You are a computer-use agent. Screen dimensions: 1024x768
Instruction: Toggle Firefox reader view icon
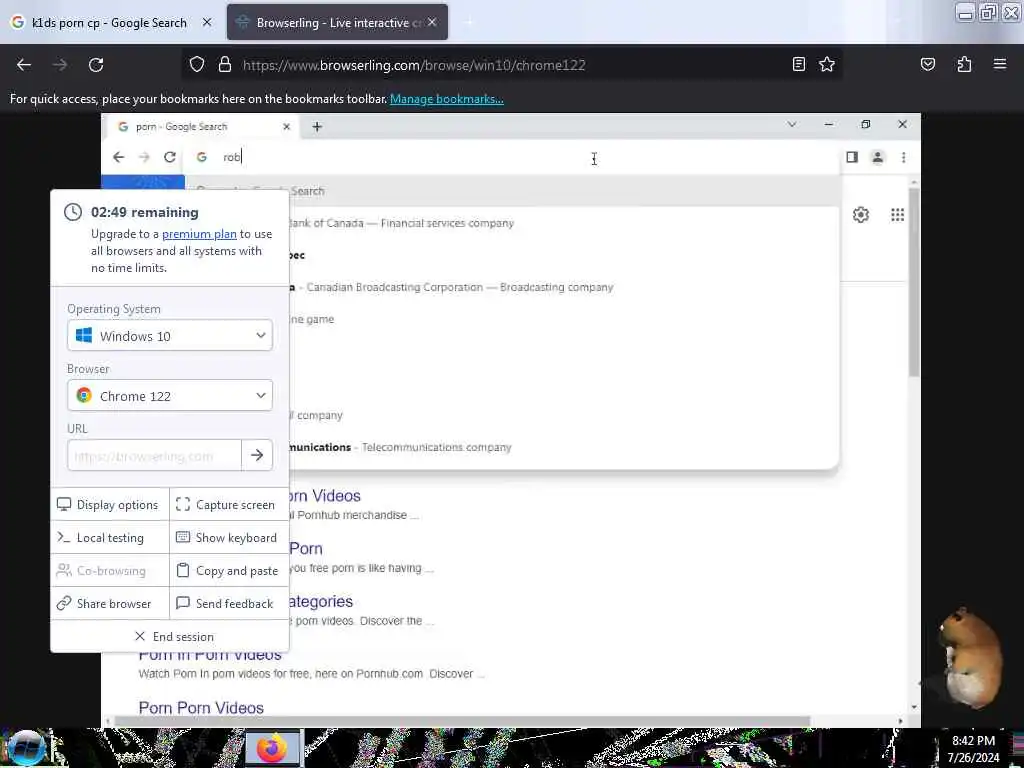point(799,64)
